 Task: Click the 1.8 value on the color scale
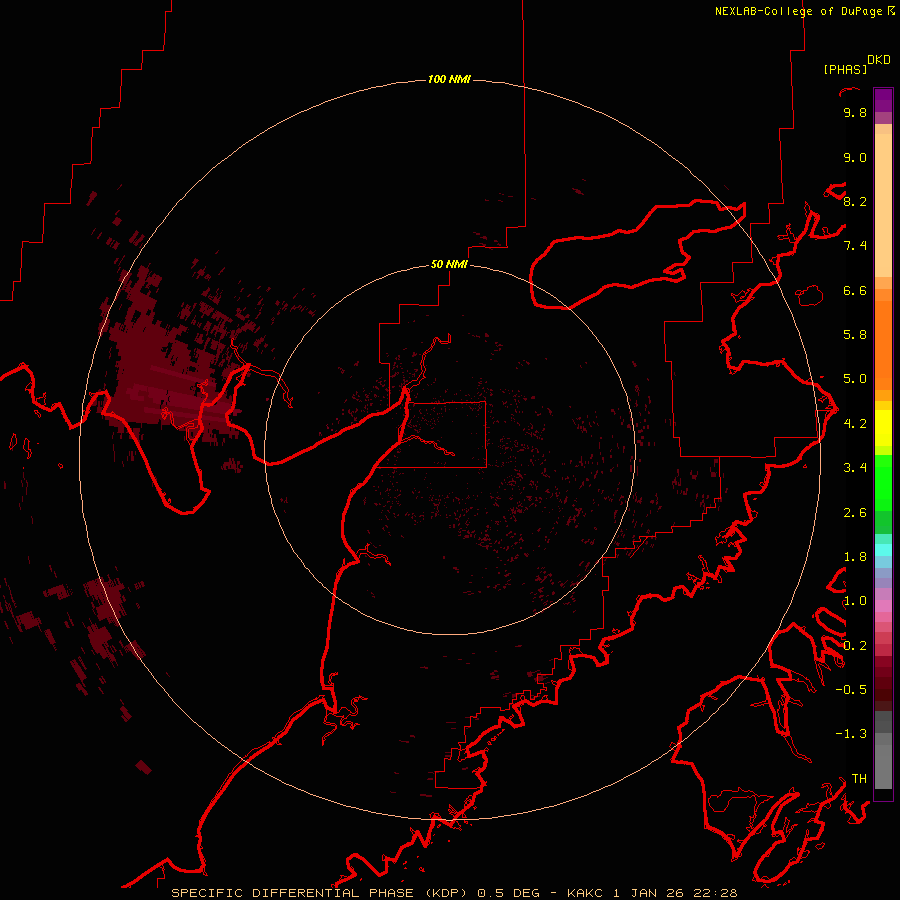(x=855, y=557)
